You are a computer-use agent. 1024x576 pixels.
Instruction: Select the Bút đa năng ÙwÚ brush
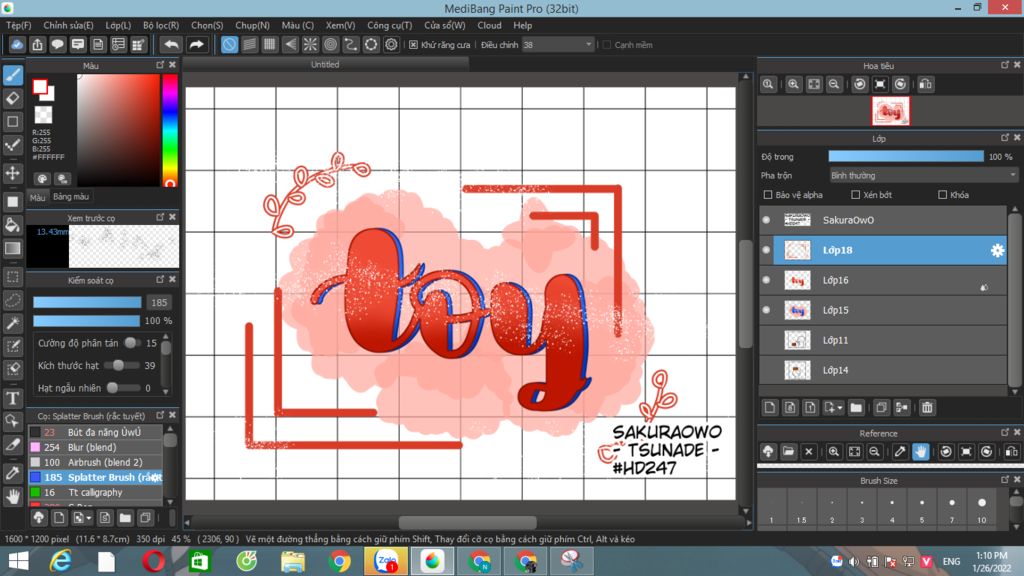[95, 432]
